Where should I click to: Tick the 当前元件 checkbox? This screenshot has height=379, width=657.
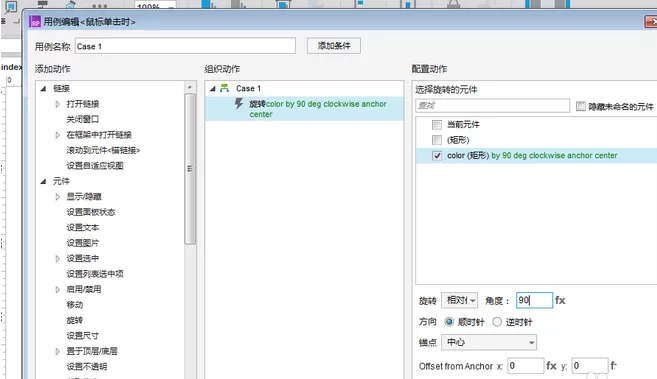pos(437,124)
